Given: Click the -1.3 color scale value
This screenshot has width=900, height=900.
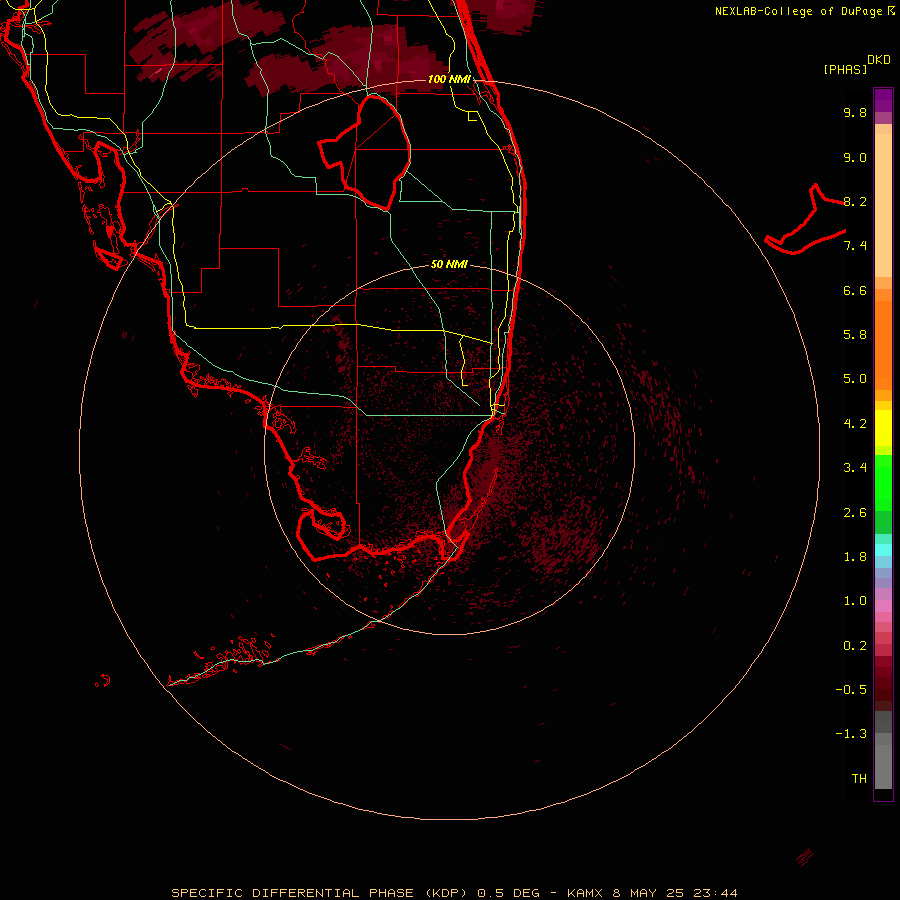Looking at the screenshot, I should pos(851,734).
